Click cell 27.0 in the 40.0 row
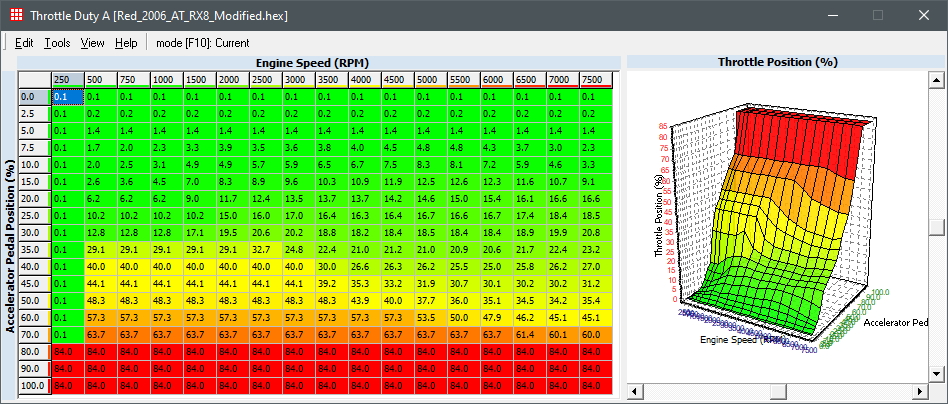 click(596, 267)
